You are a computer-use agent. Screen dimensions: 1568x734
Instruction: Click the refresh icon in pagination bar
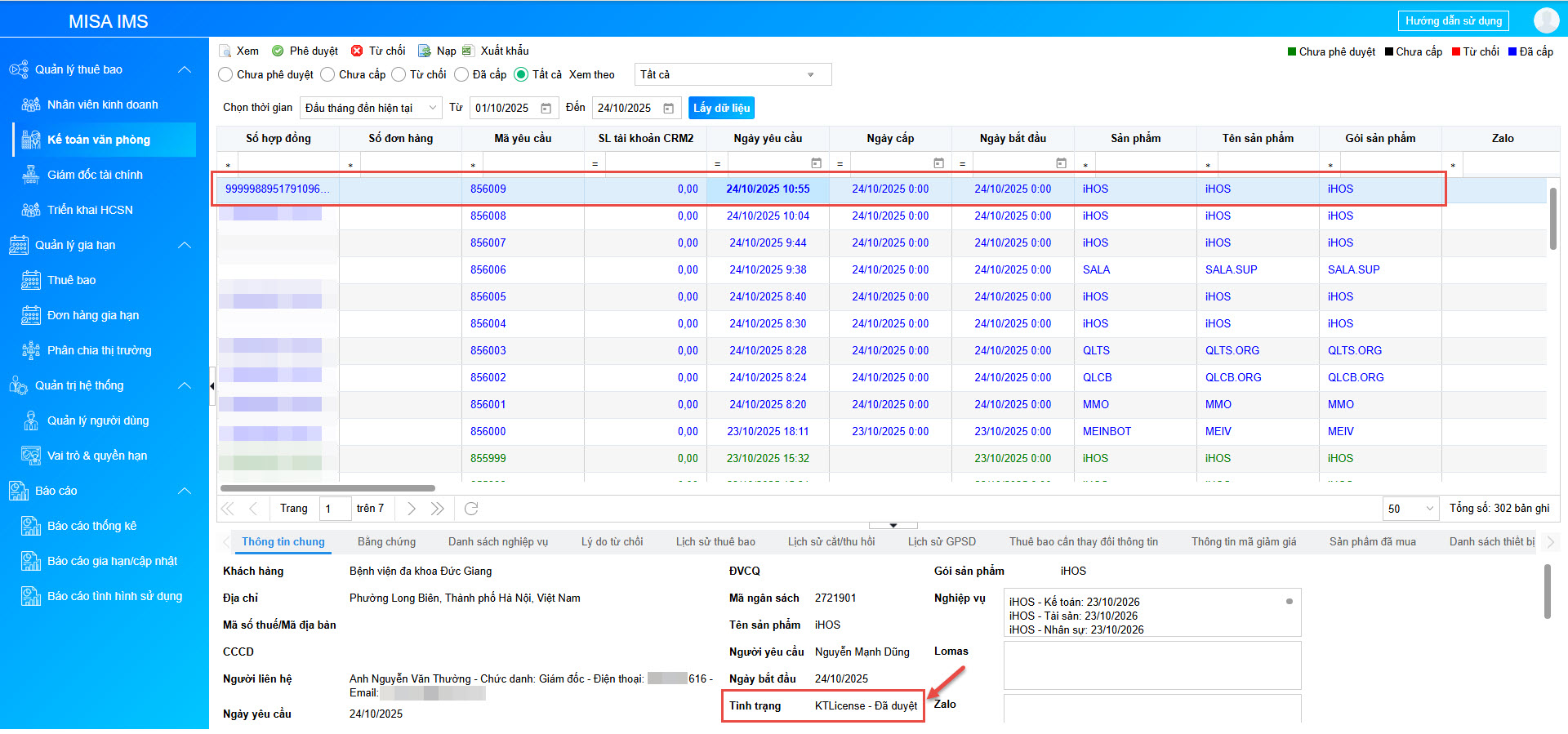click(x=471, y=509)
